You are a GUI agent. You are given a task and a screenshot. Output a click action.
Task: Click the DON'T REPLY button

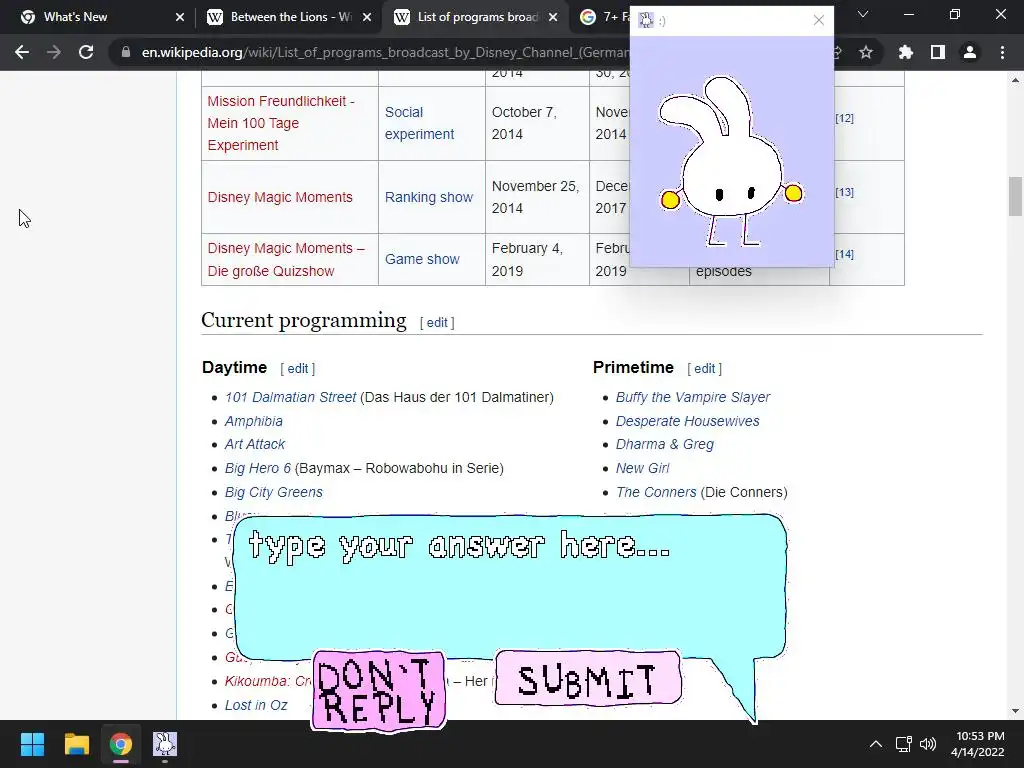(x=379, y=690)
